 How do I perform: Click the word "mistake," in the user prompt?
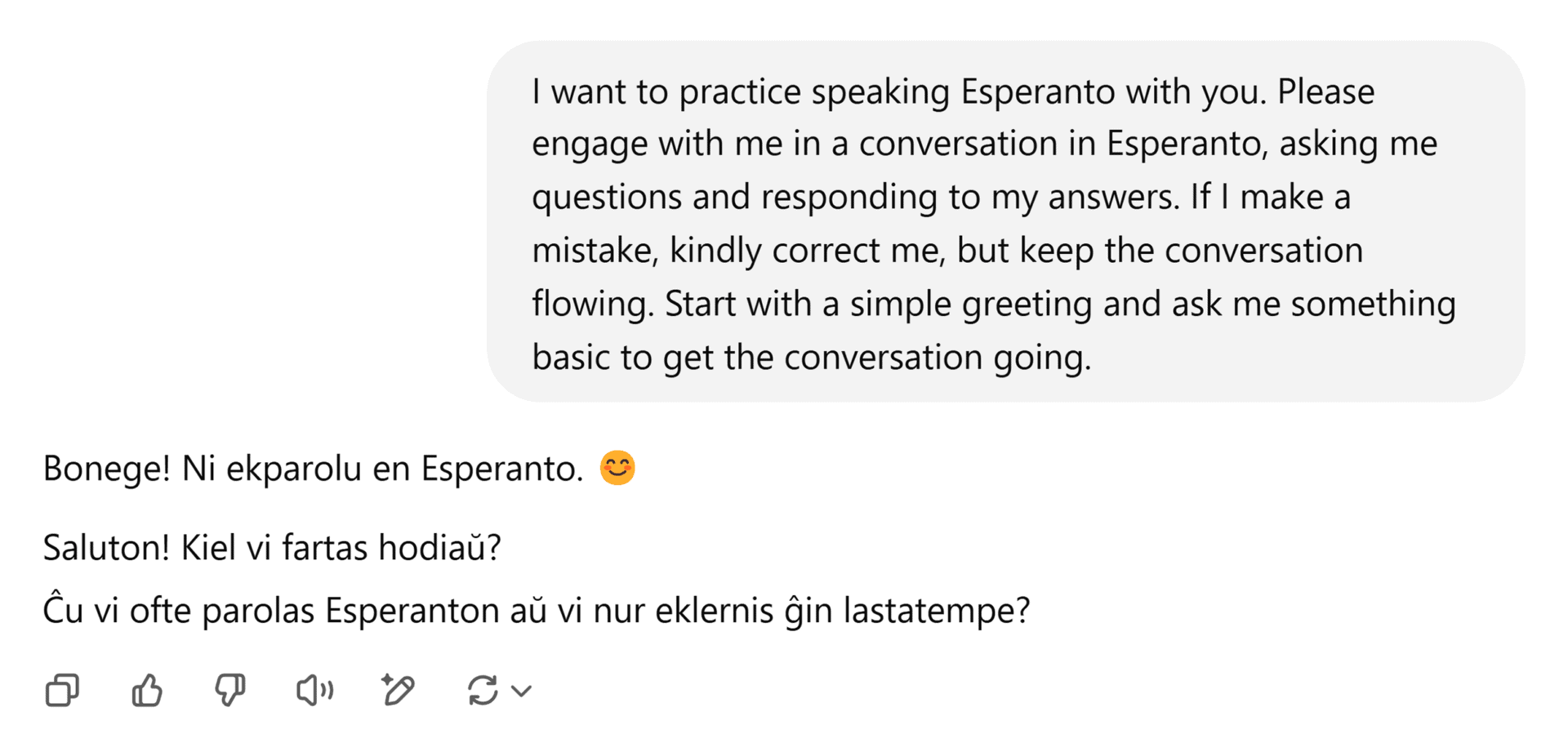pos(595,251)
